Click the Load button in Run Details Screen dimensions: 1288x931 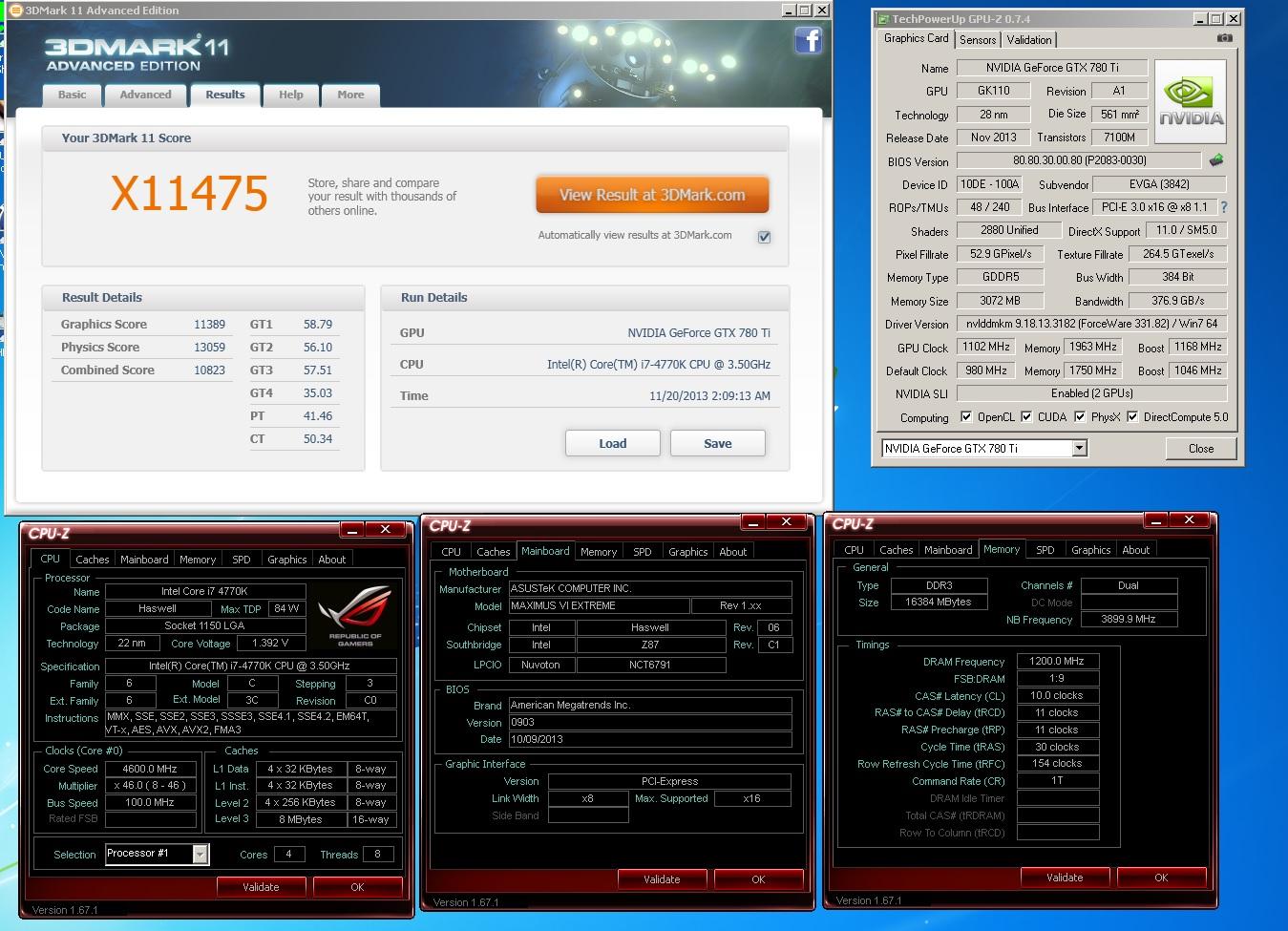[613, 443]
